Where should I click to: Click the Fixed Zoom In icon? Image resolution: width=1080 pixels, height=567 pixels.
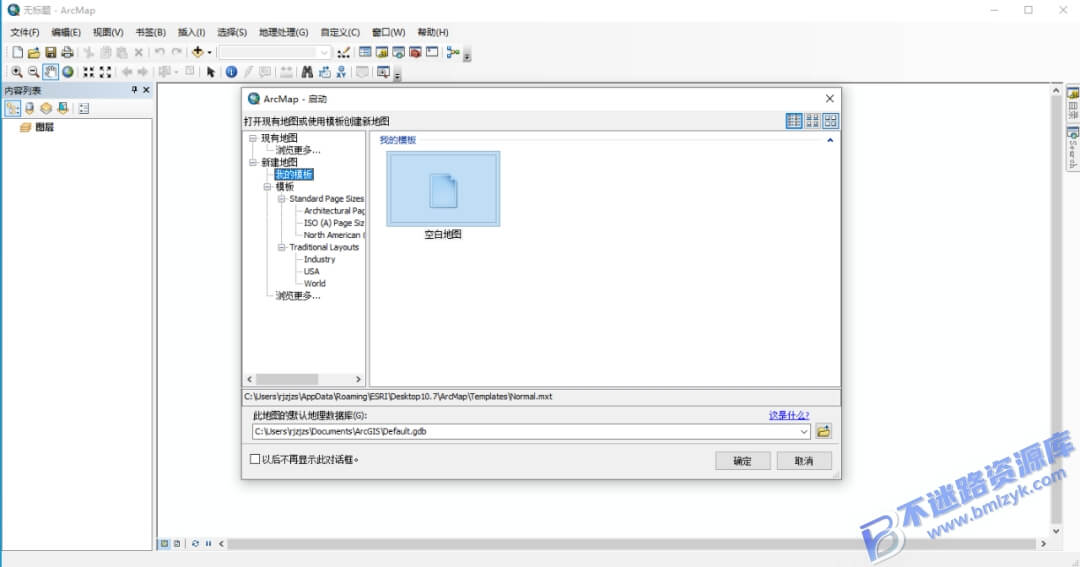pyautogui.click(x=89, y=72)
